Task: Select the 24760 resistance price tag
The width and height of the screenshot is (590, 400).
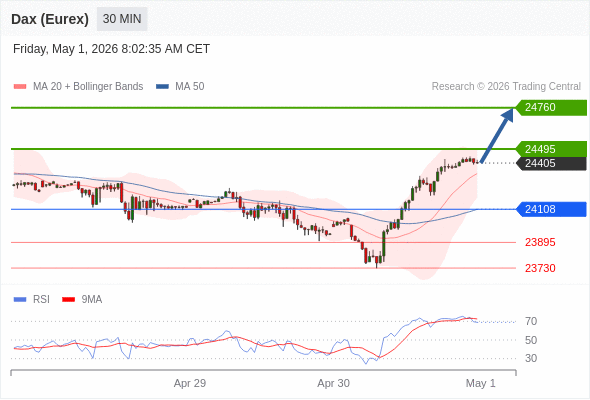Action: click(551, 108)
